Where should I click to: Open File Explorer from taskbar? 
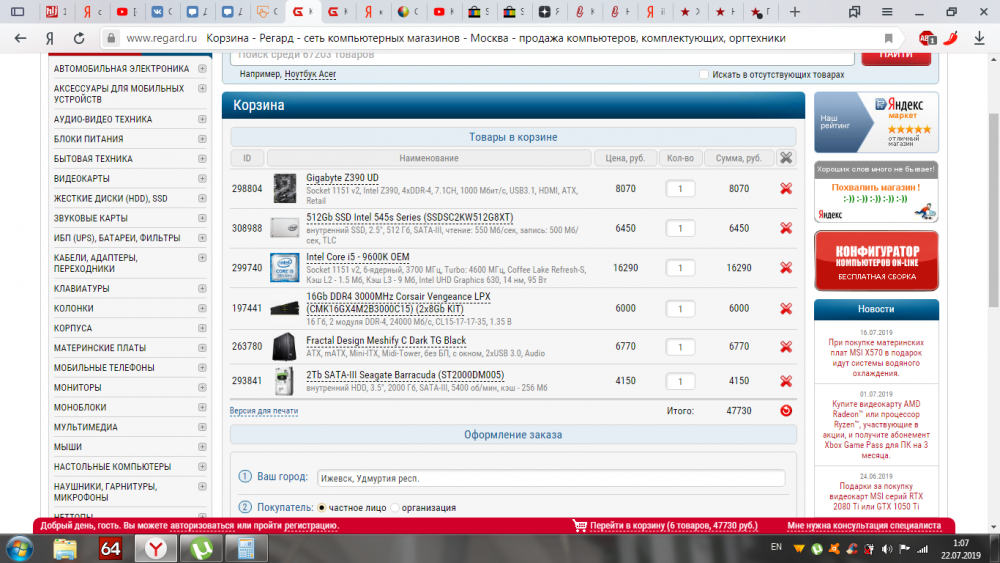(64, 548)
